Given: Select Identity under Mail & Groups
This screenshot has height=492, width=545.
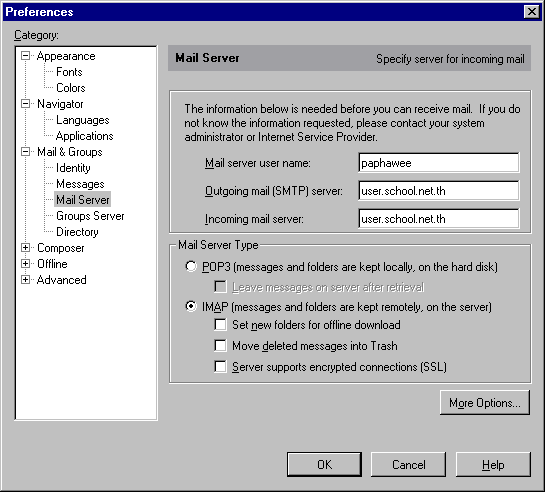Looking at the screenshot, I should coord(73,168).
